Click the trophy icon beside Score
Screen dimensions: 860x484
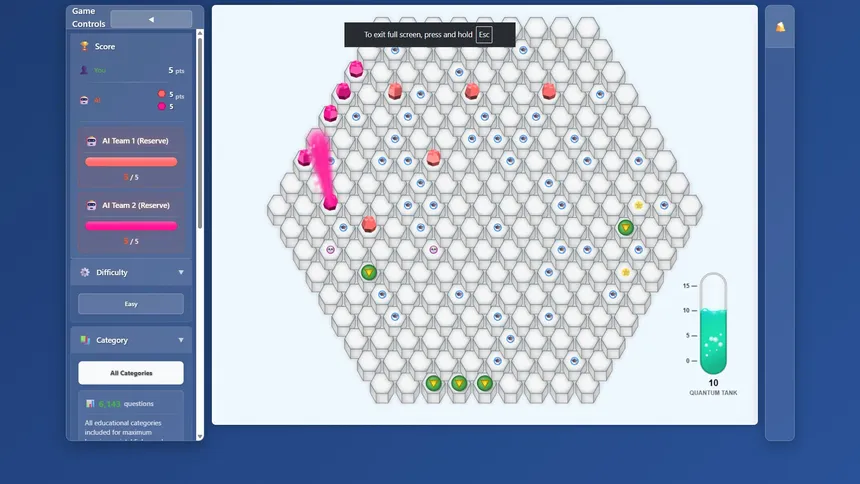[84, 46]
